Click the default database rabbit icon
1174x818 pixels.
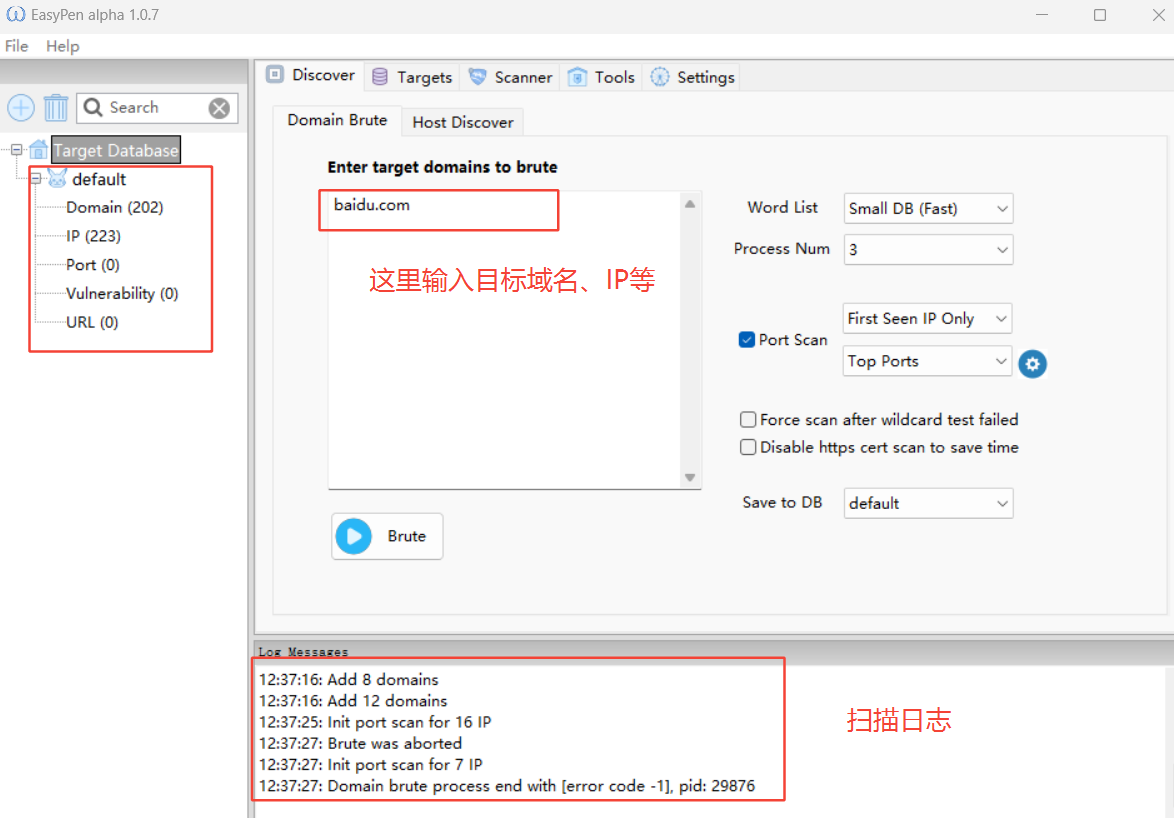click(x=57, y=179)
